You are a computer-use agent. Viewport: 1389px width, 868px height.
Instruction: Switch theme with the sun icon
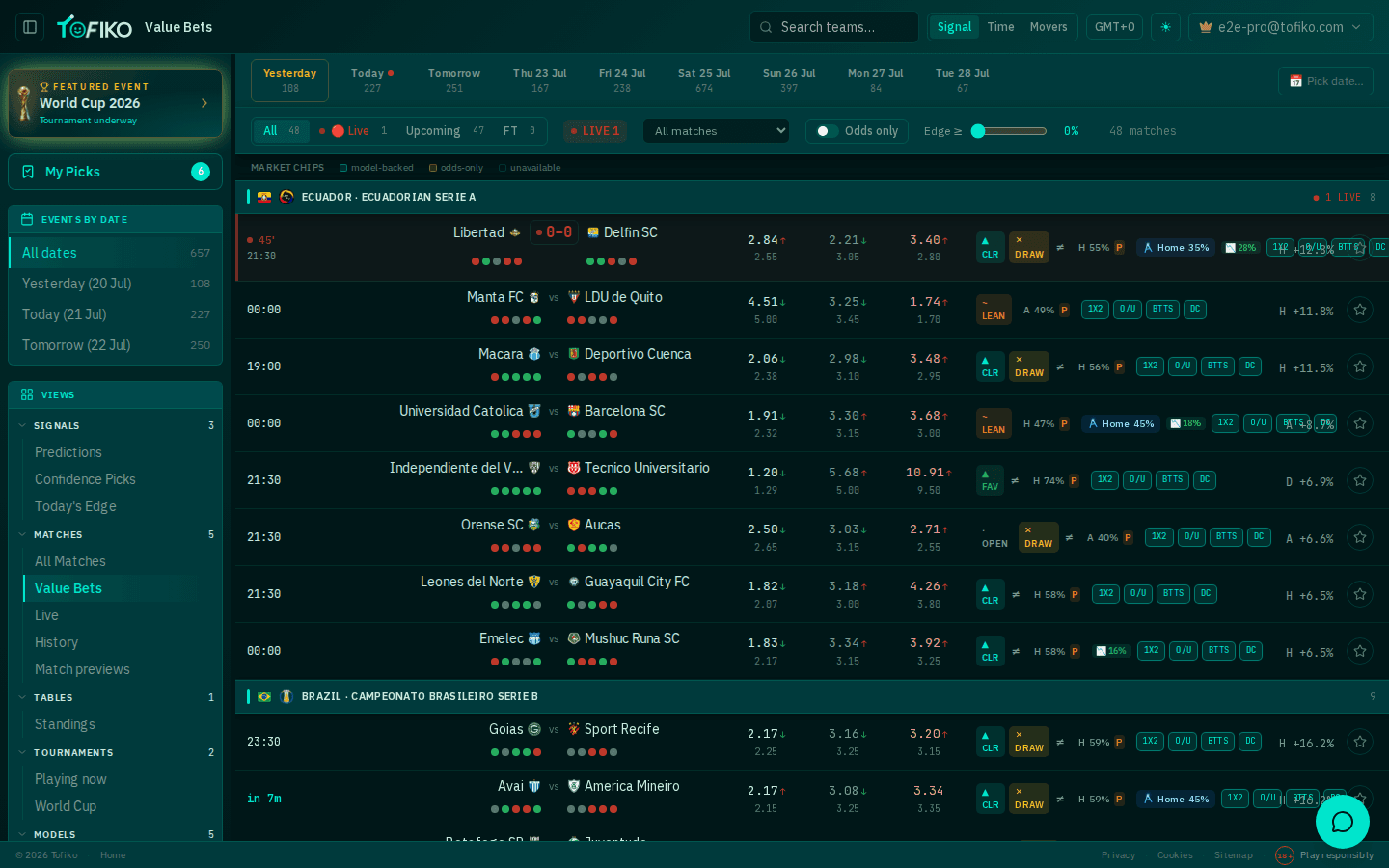click(x=1165, y=27)
